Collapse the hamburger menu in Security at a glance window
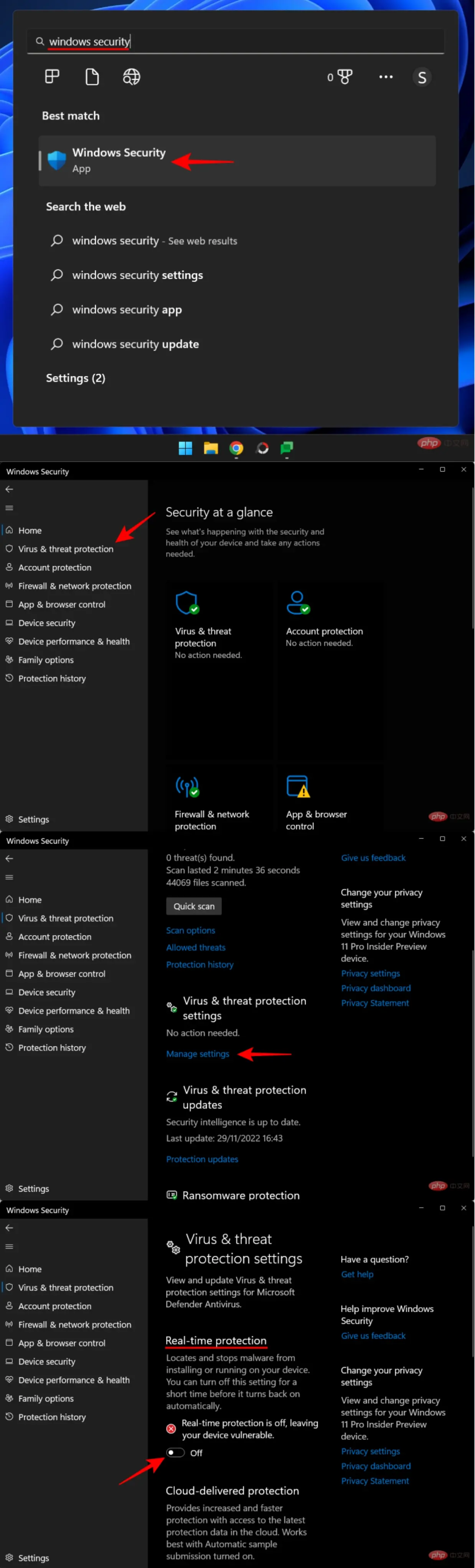This screenshot has width=475, height=1568. 9,508
